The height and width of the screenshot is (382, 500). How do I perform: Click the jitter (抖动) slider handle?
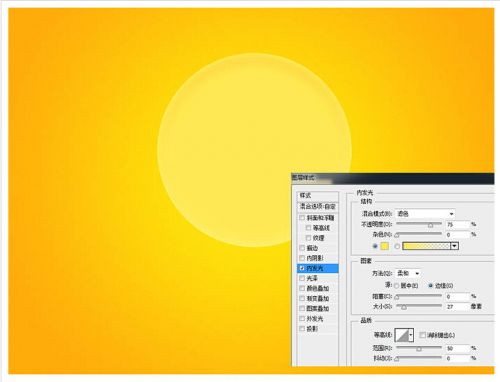pyautogui.click(x=397, y=359)
